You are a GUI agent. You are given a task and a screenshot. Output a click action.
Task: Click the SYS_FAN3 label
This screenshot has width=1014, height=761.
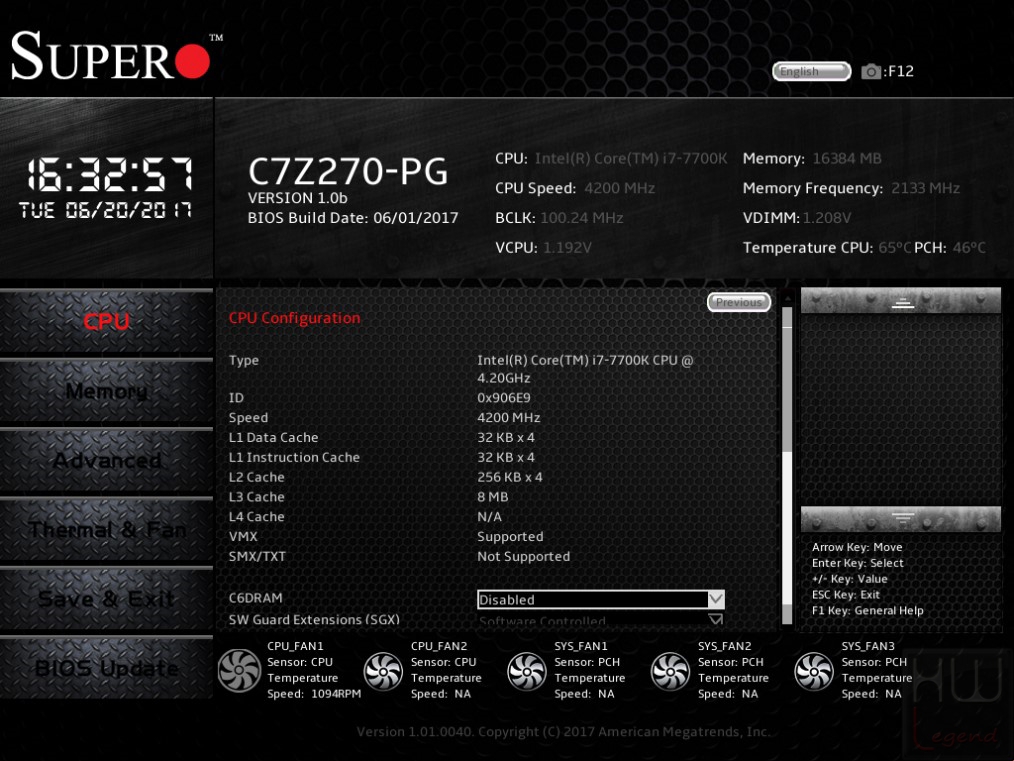pyautogui.click(x=868, y=646)
